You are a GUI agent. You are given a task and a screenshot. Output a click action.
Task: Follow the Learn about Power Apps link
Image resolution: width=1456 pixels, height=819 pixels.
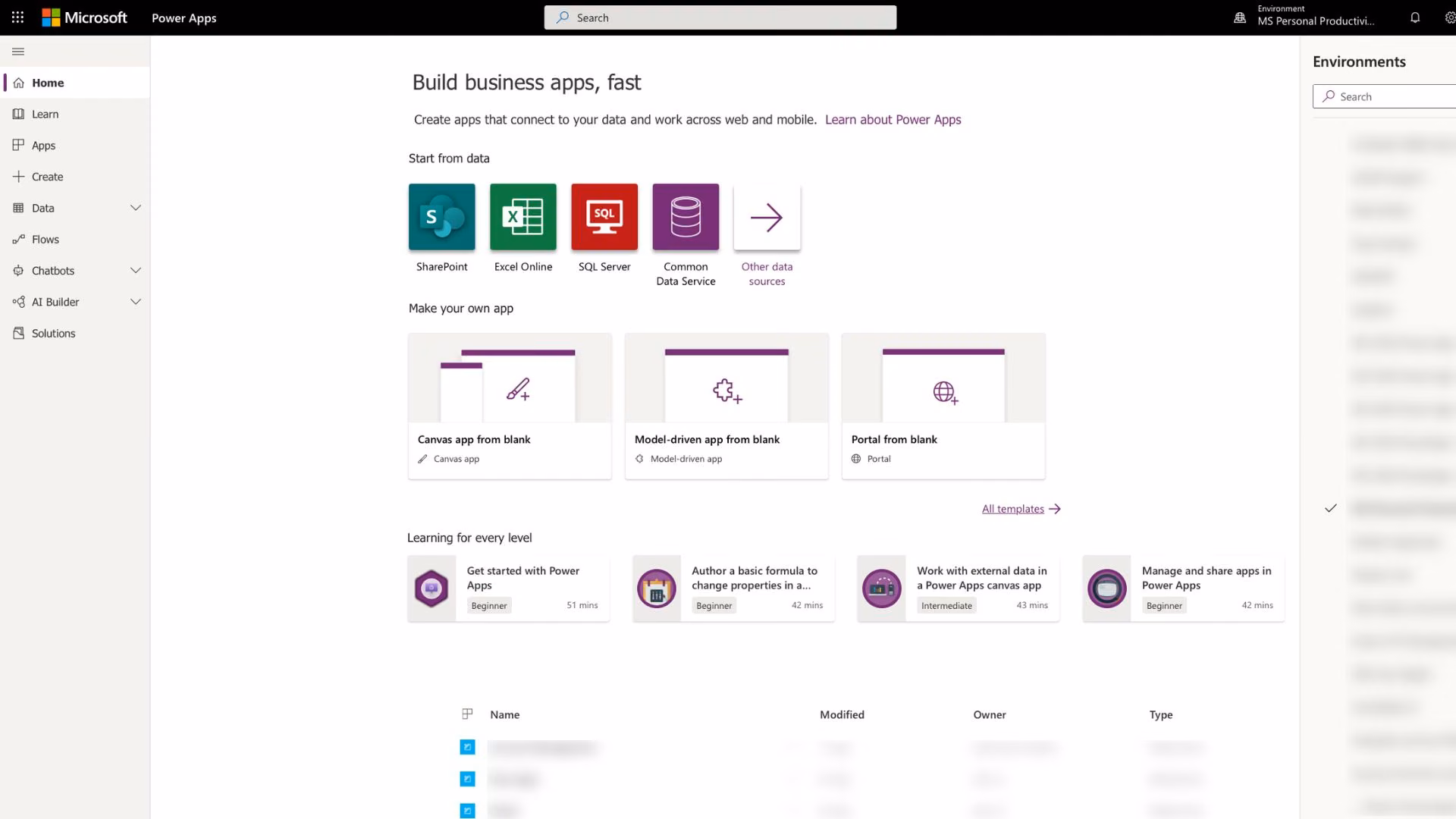click(x=893, y=120)
